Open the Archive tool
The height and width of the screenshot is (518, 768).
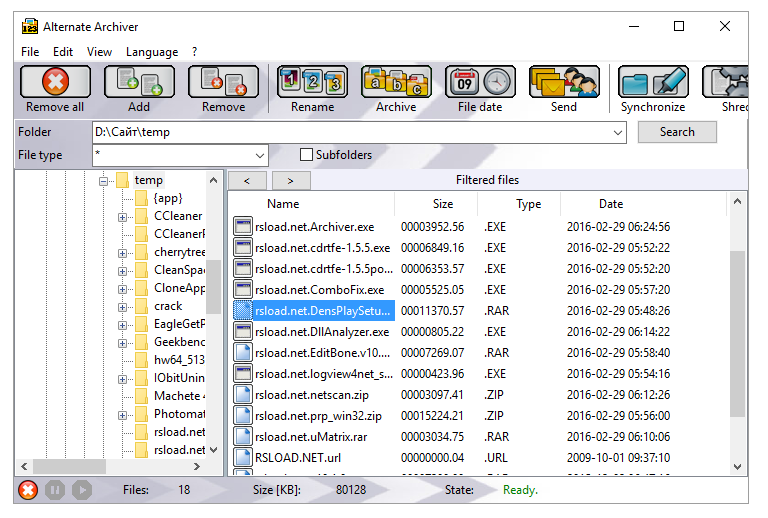pos(396,82)
